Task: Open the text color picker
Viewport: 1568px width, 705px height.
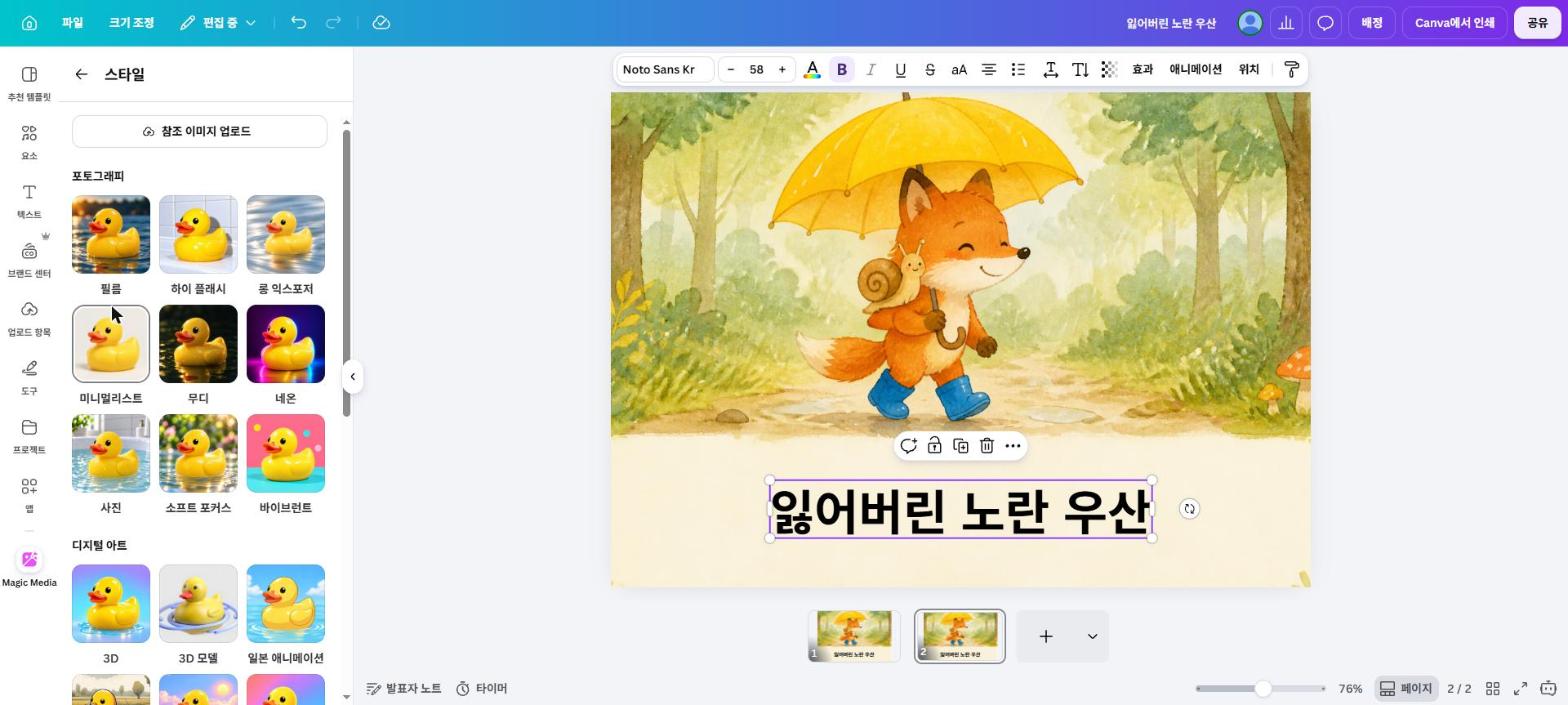Action: pyautogui.click(x=812, y=69)
